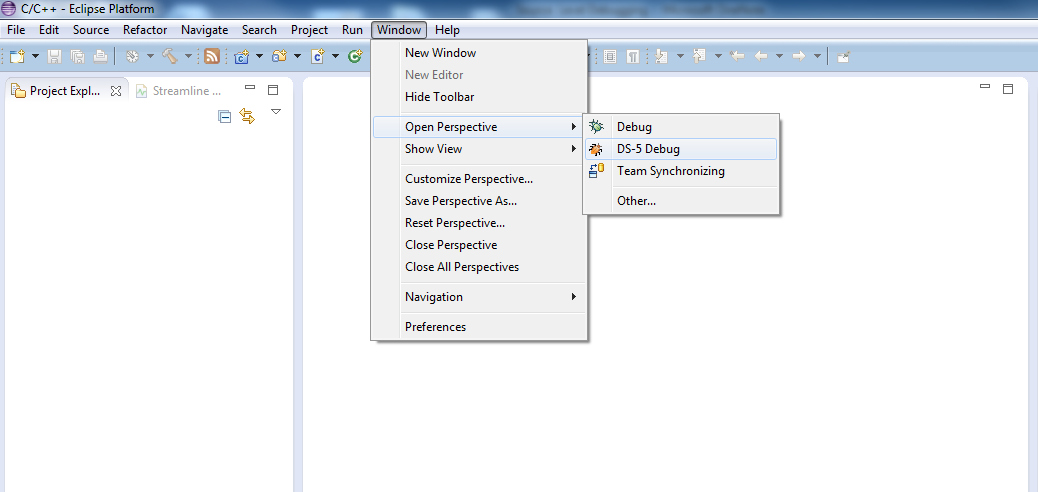Expand the Navigation submenu

pyautogui.click(x=480, y=297)
